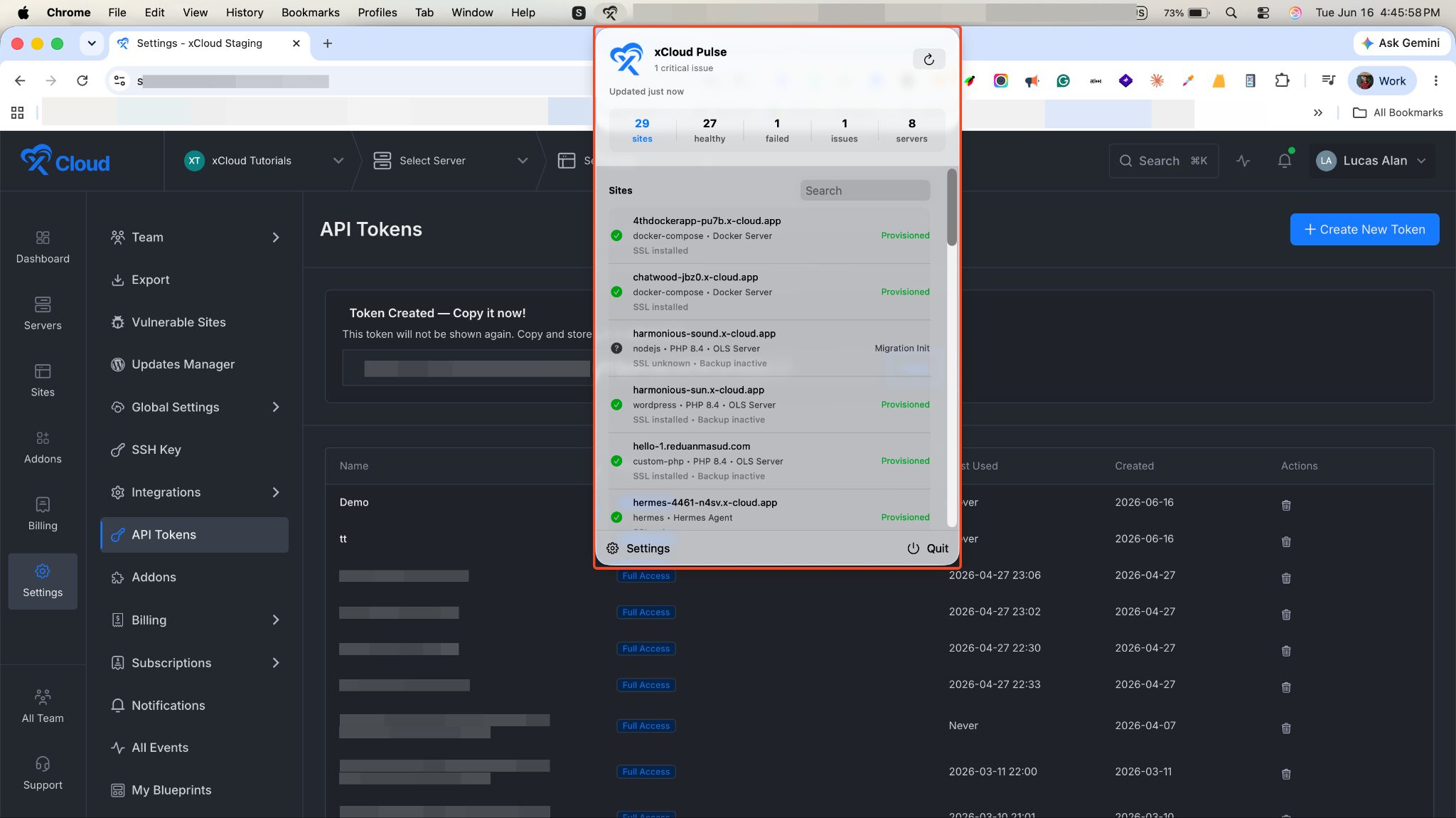The height and width of the screenshot is (818, 1456).
Task: Open harmonious-sun.x-cloud.app site row
Action: coord(769,404)
